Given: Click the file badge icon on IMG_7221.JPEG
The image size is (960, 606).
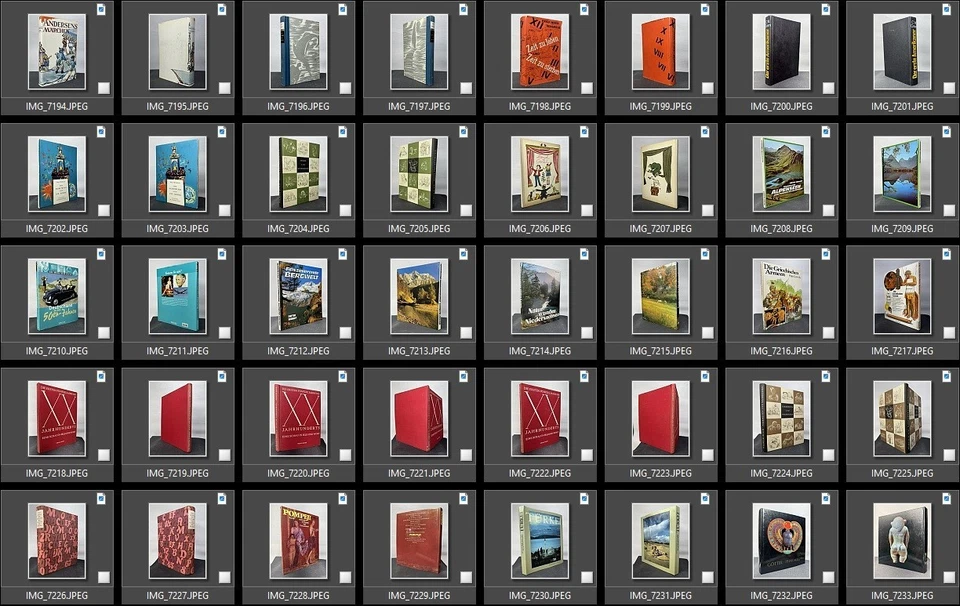Looking at the screenshot, I should 463,376.
